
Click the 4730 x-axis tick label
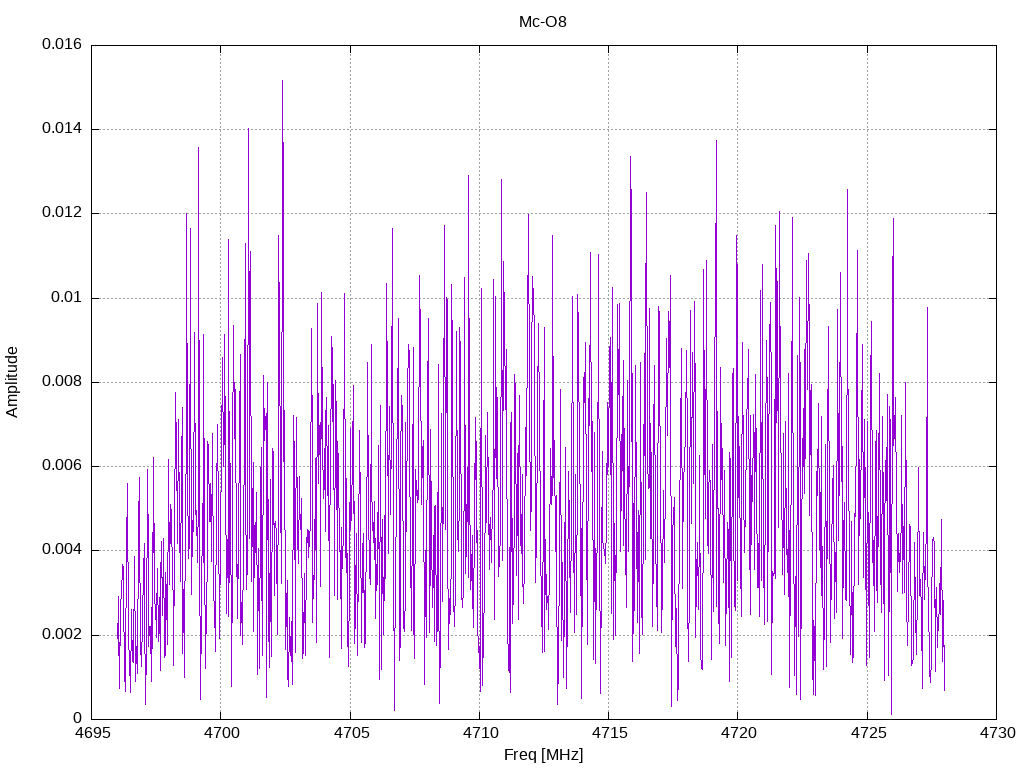997,733
